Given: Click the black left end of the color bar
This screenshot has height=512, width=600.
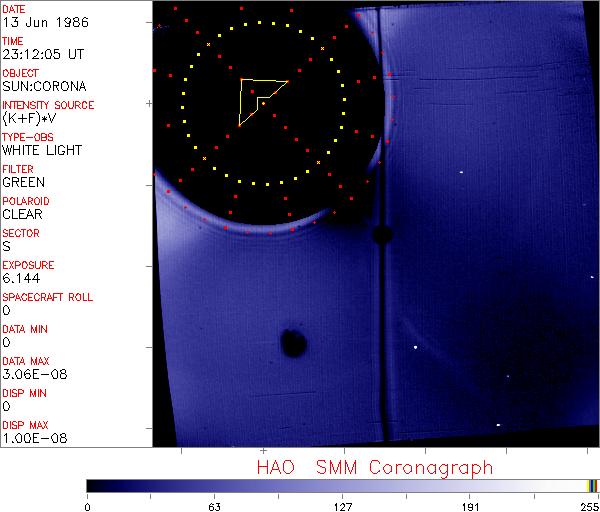Looking at the screenshot, I should 93,486.
